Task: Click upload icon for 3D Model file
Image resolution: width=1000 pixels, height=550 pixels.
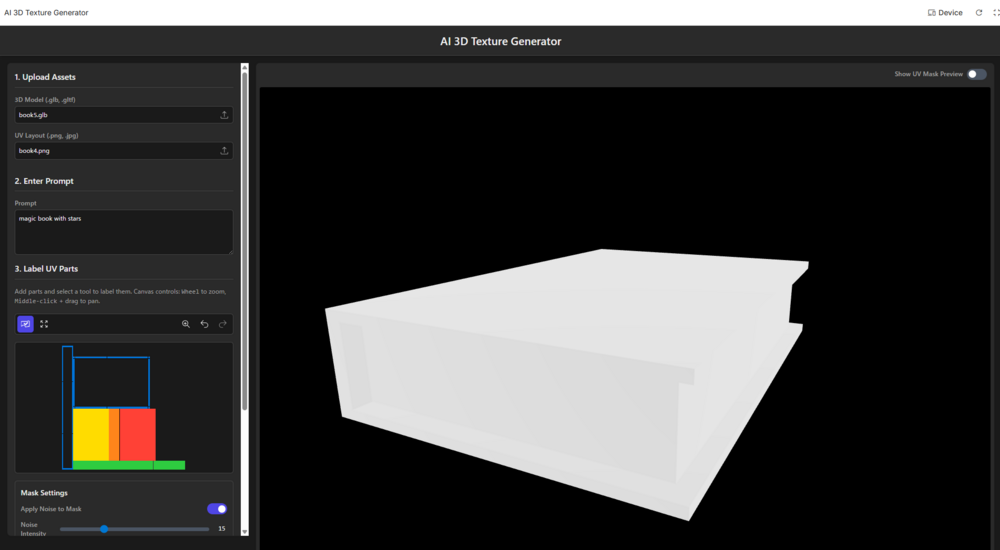Action: (224, 115)
